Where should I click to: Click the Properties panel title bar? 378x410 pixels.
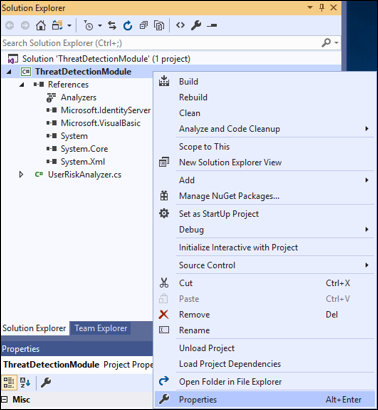pos(77,349)
